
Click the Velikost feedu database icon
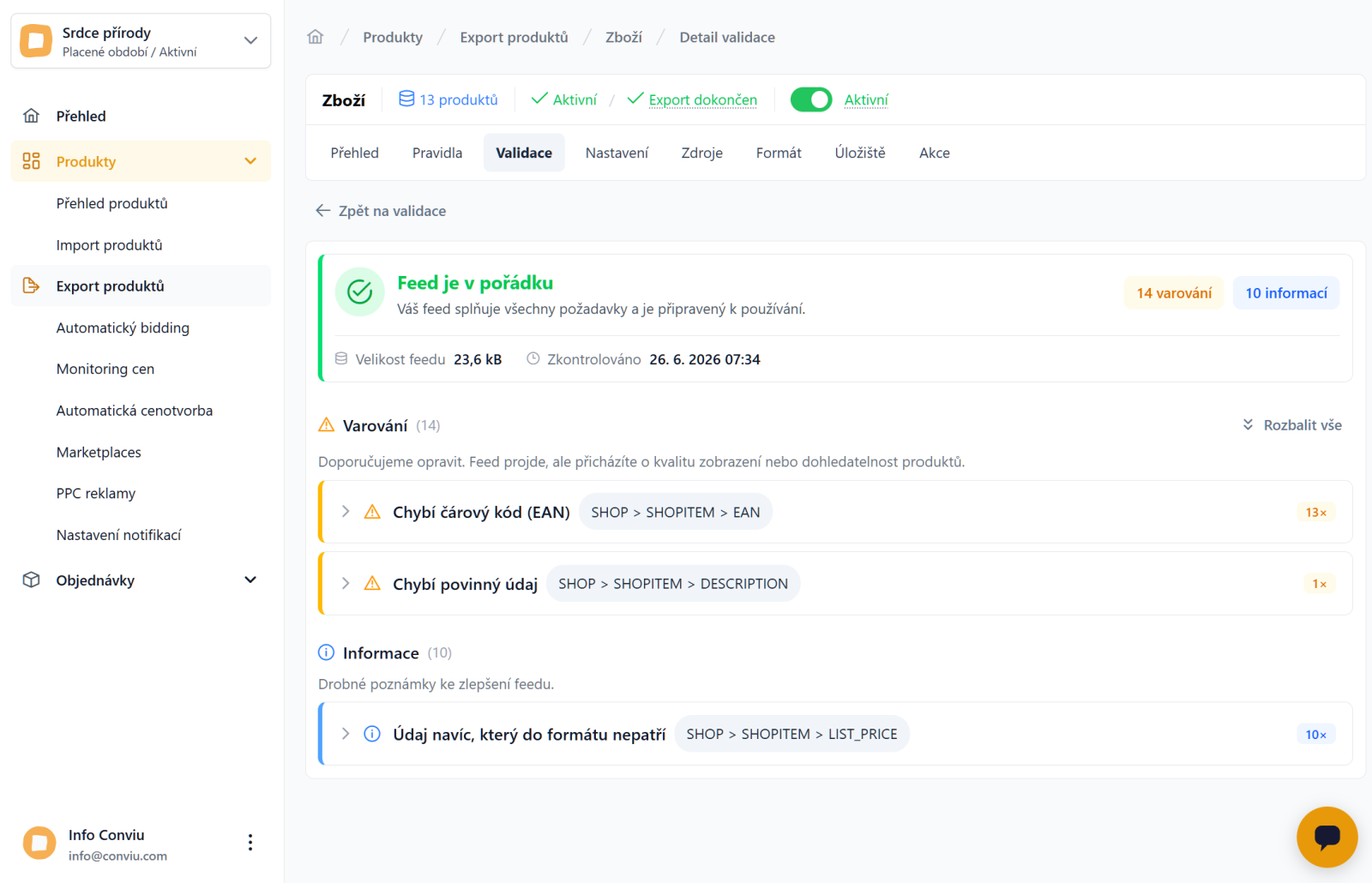[341, 359]
